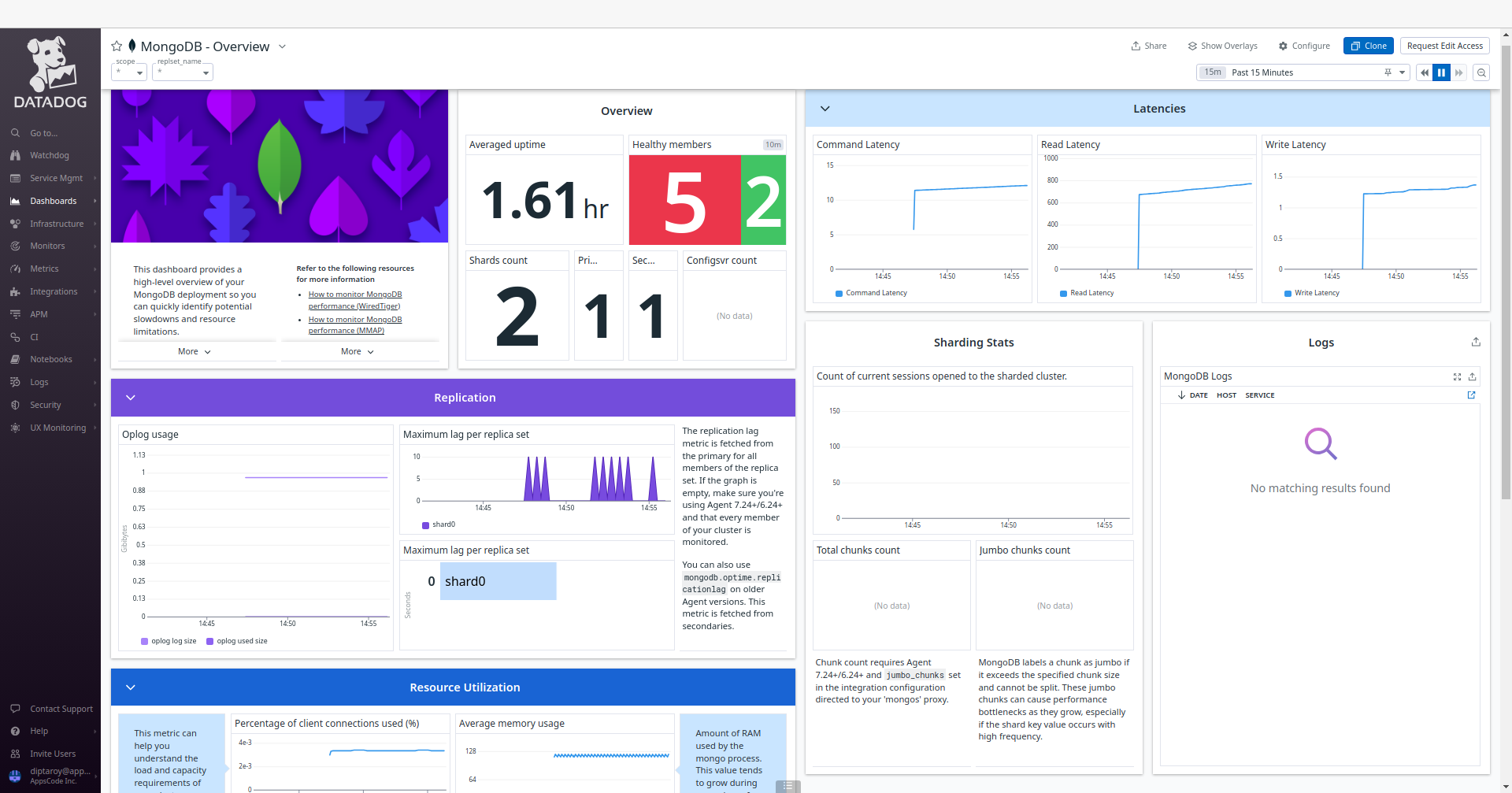Zoom out the dashboard time range

point(1481,72)
